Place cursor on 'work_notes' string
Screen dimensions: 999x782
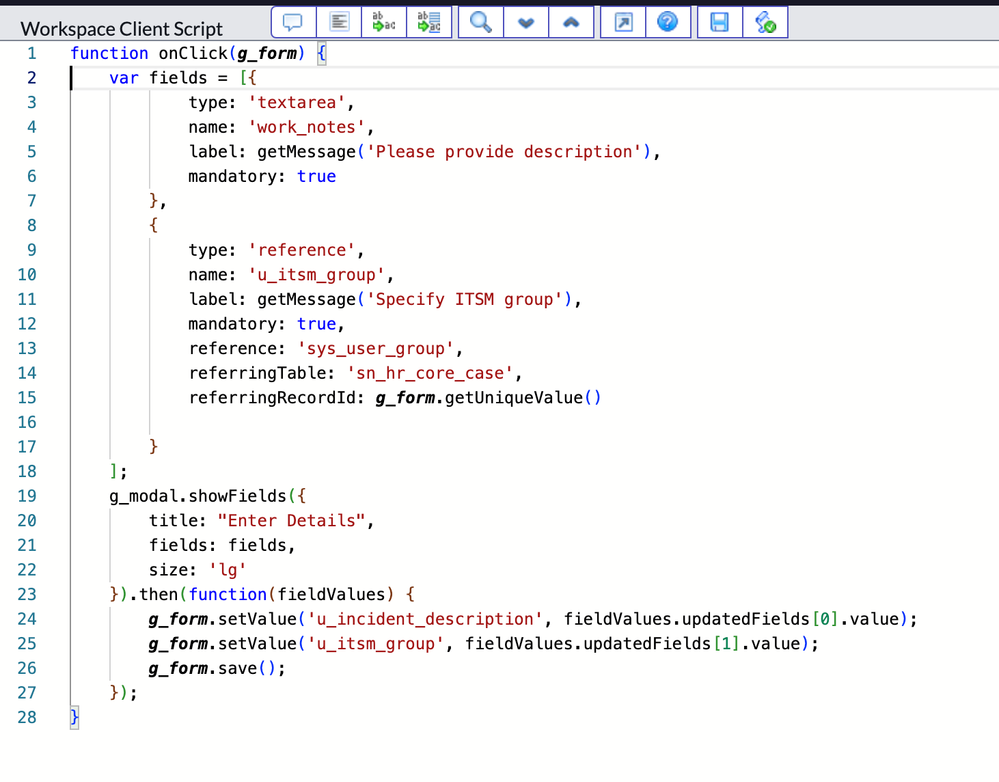tap(311, 127)
